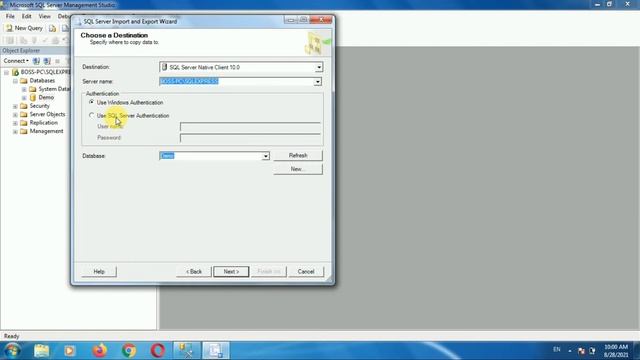Image resolution: width=640 pixels, height=360 pixels.
Task: Select the Replication folder icon
Action: pos(24,123)
